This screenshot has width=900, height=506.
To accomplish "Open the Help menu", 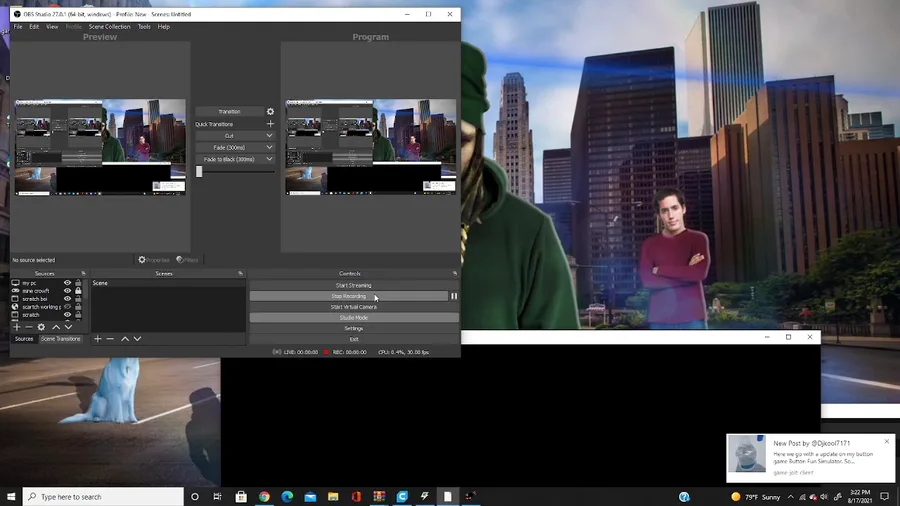I will [164, 26].
